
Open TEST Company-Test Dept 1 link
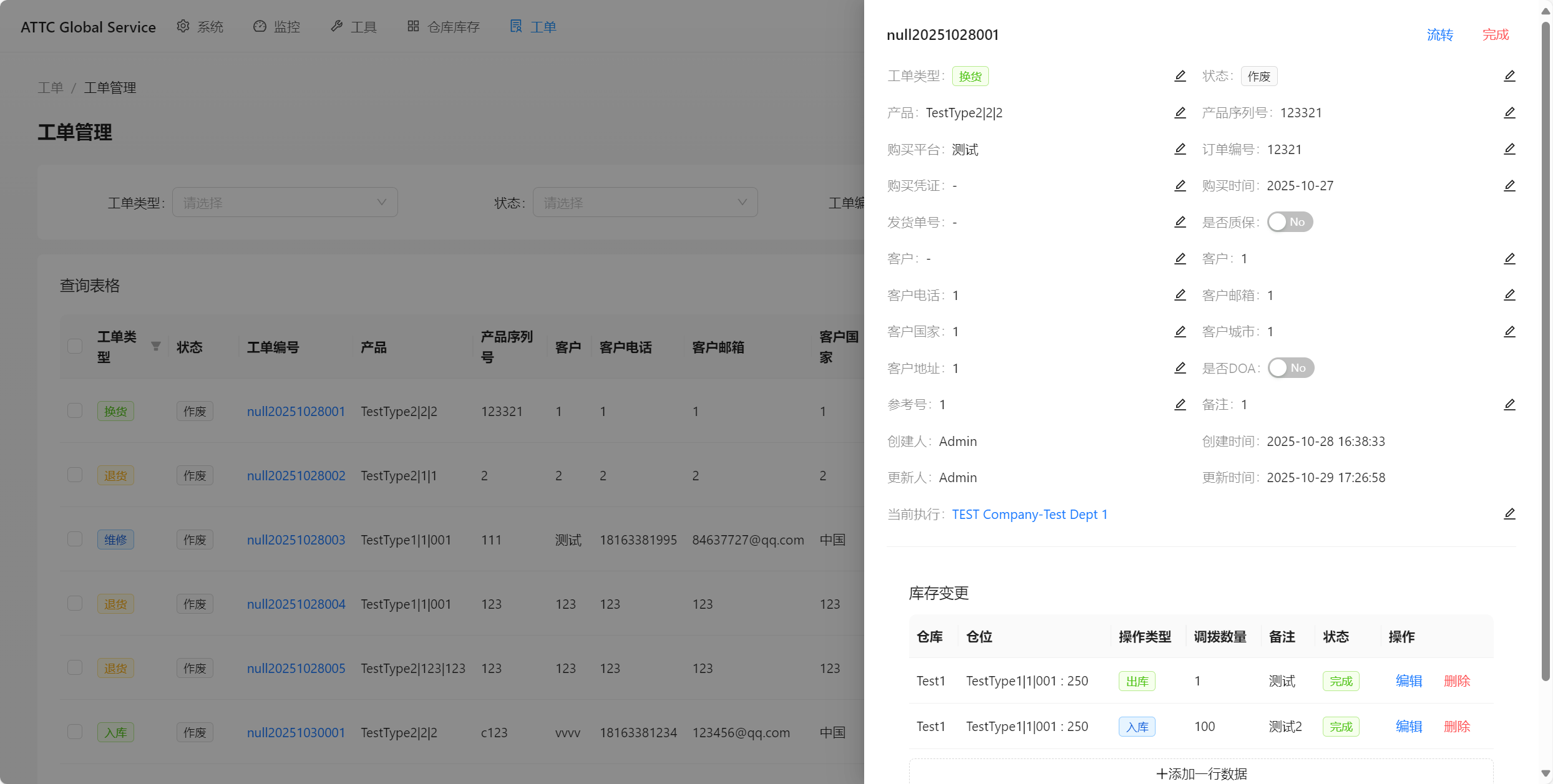tap(1030, 515)
